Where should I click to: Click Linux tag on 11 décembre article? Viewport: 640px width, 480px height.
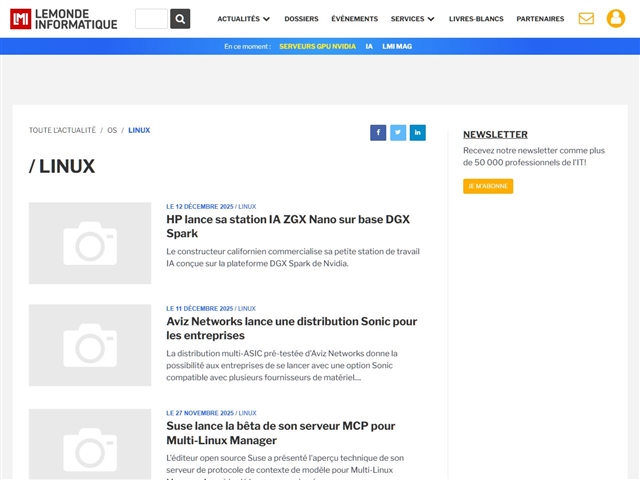[x=247, y=309]
